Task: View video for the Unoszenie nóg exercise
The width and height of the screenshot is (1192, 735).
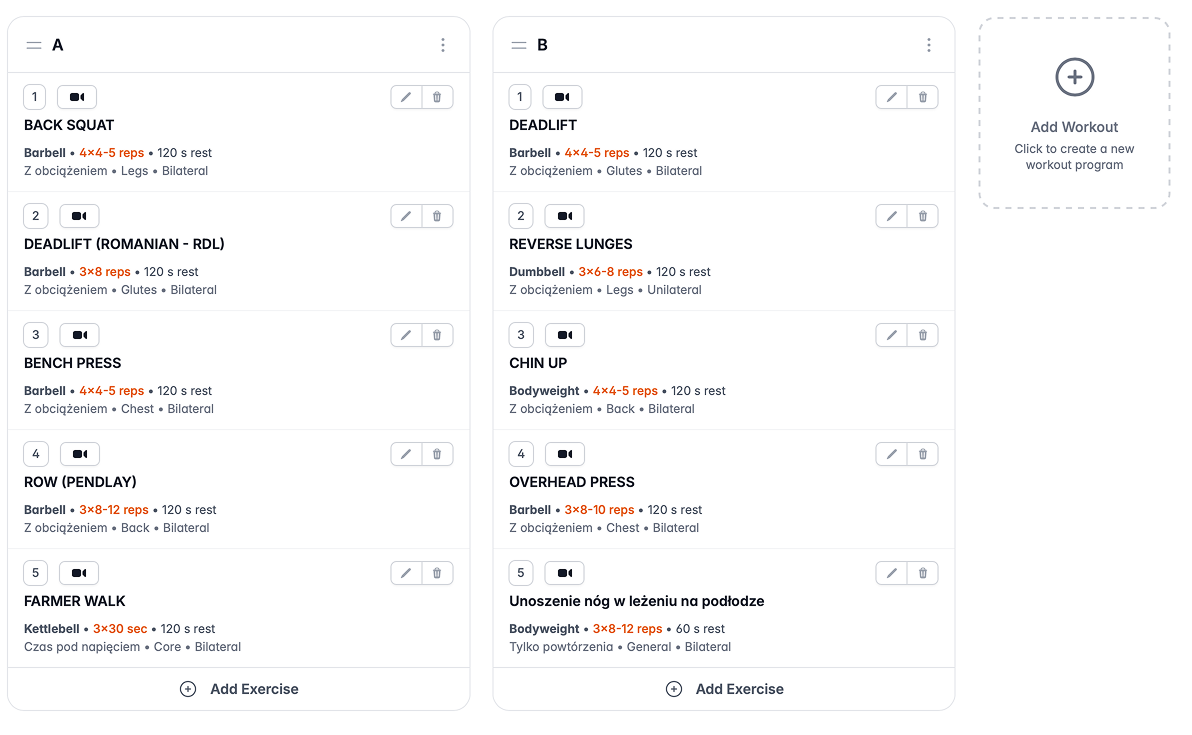Action: coord(564,573)
